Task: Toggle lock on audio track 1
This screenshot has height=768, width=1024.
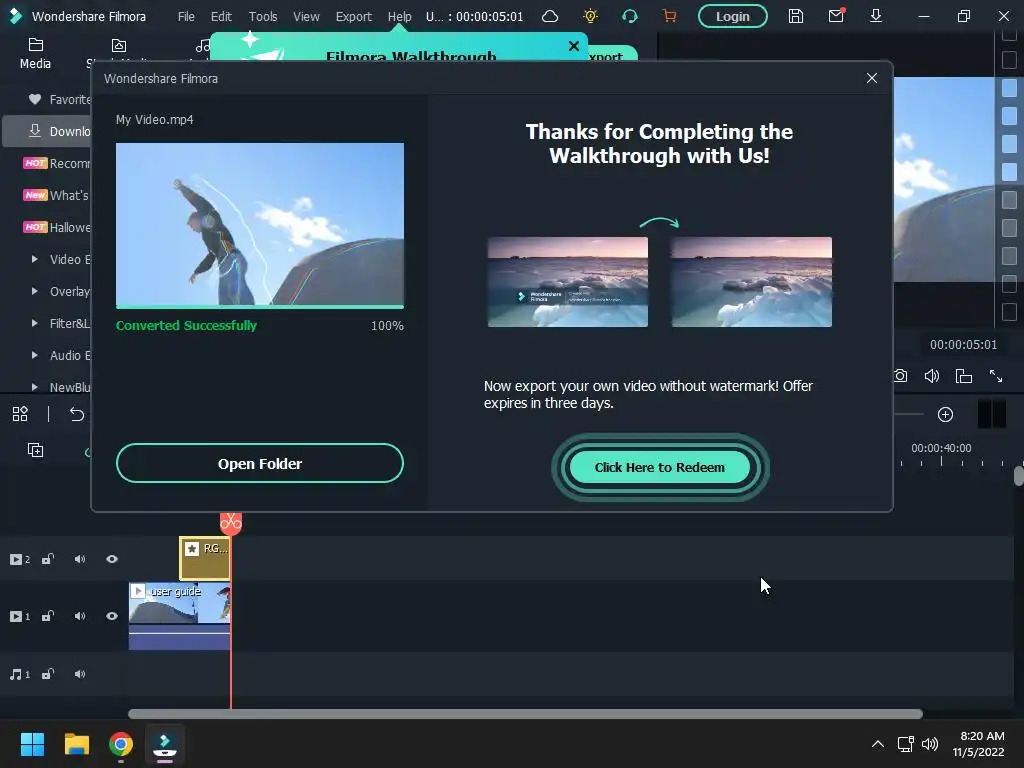Action: (48, 674)
